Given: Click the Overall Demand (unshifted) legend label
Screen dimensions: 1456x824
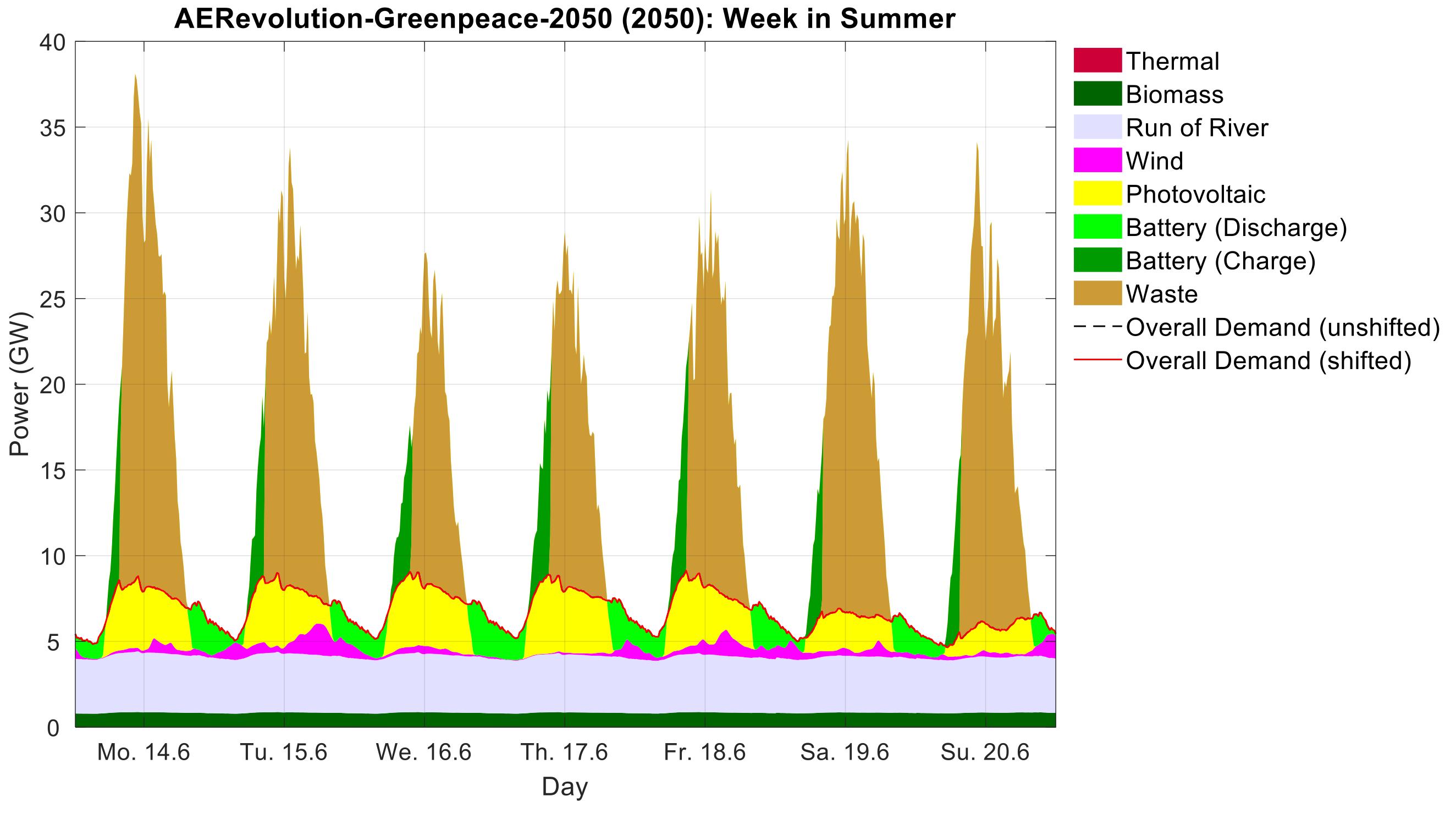Looking at the screenshot, I should tap(1282, 327).
